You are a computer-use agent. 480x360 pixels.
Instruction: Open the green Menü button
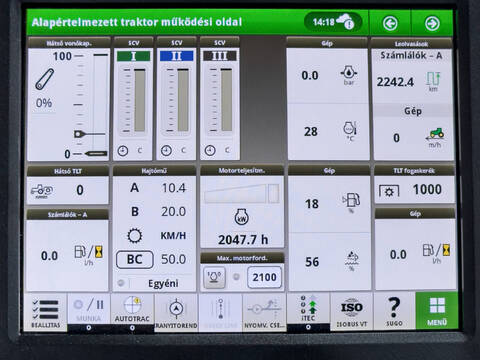pos(437,311)
